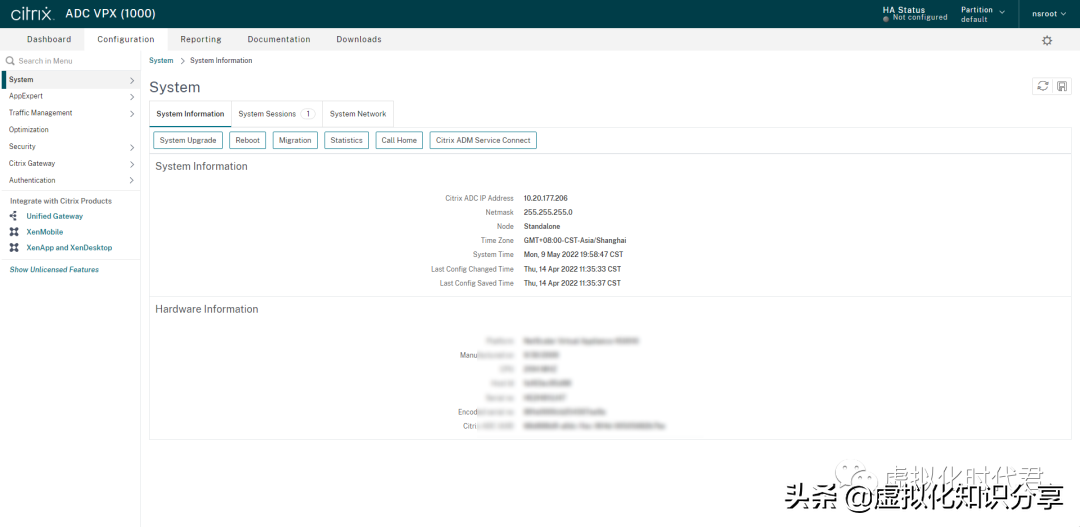Expand the System menu chevron
This screenshot has height=527, width=1080.
click(132, 80)
